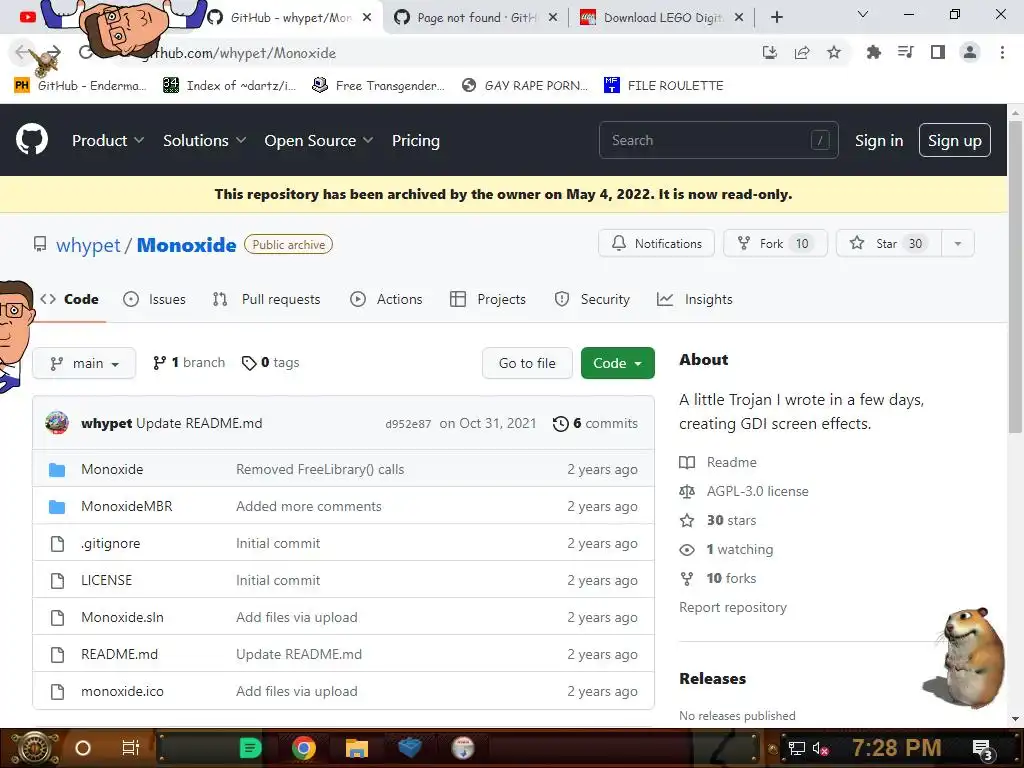The width and height of the screenshot is (1024, 768).
Task: Click the Task View taskbar icon
Action: click(x=131, y=748)
